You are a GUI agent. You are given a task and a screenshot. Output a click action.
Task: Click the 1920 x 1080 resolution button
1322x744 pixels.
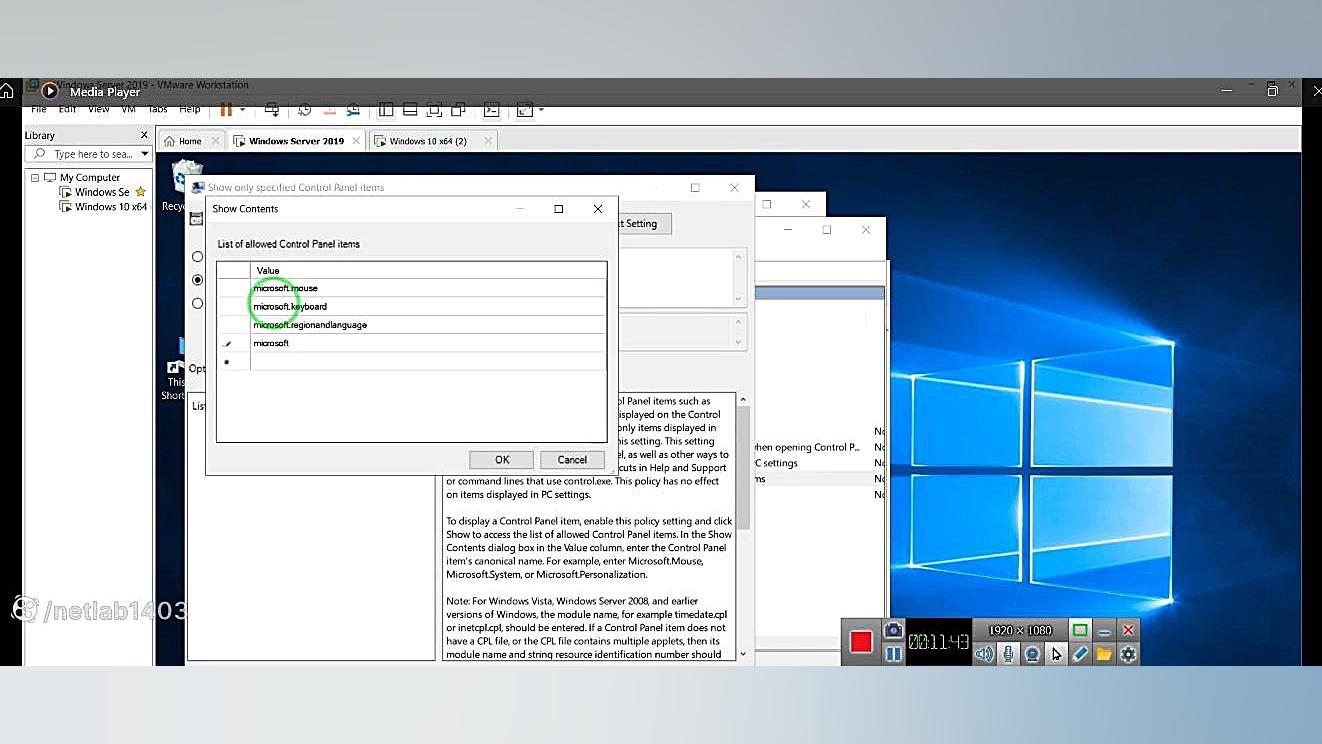point(1020,630)
